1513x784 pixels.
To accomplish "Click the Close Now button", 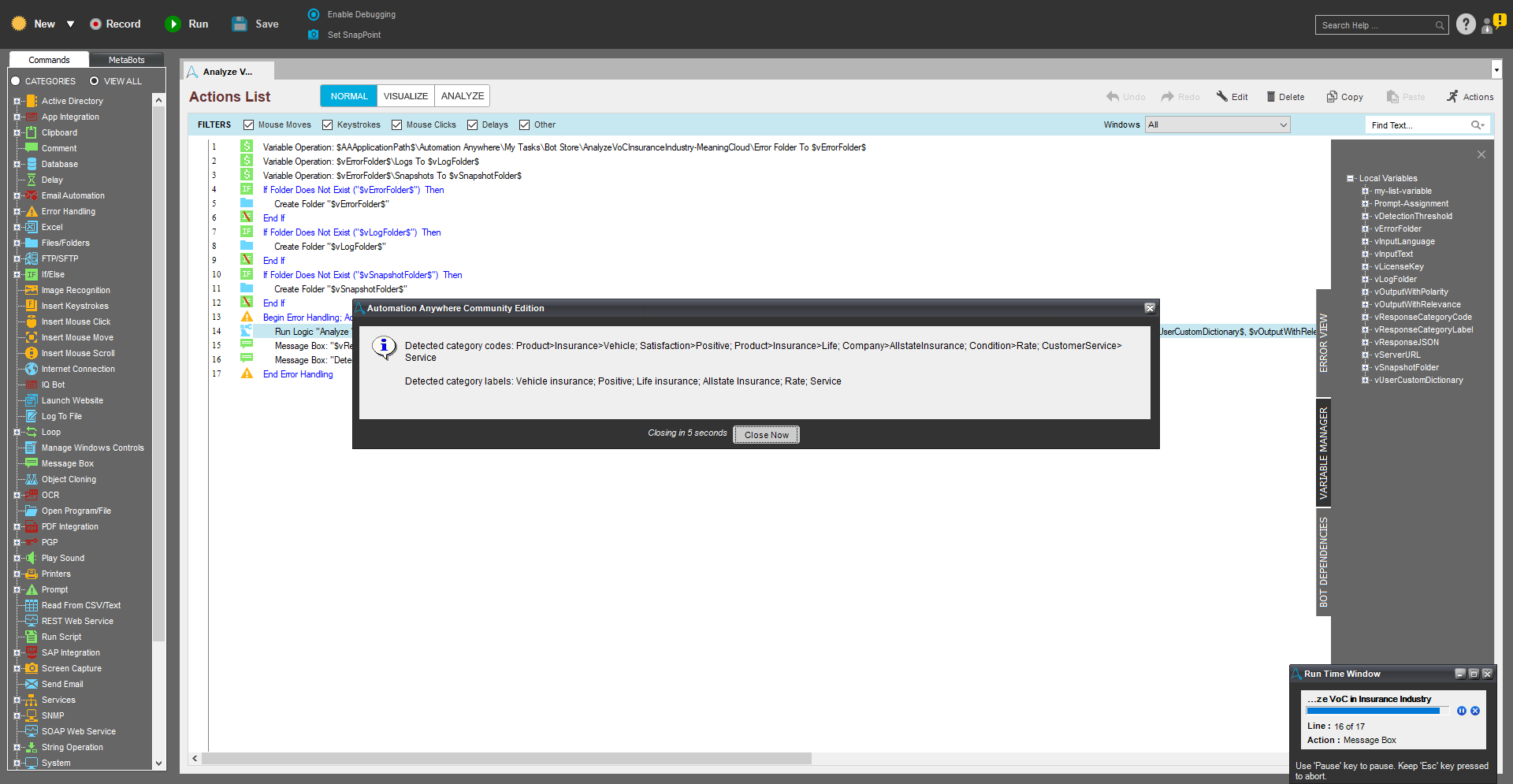I will click(x=767, y=435).
